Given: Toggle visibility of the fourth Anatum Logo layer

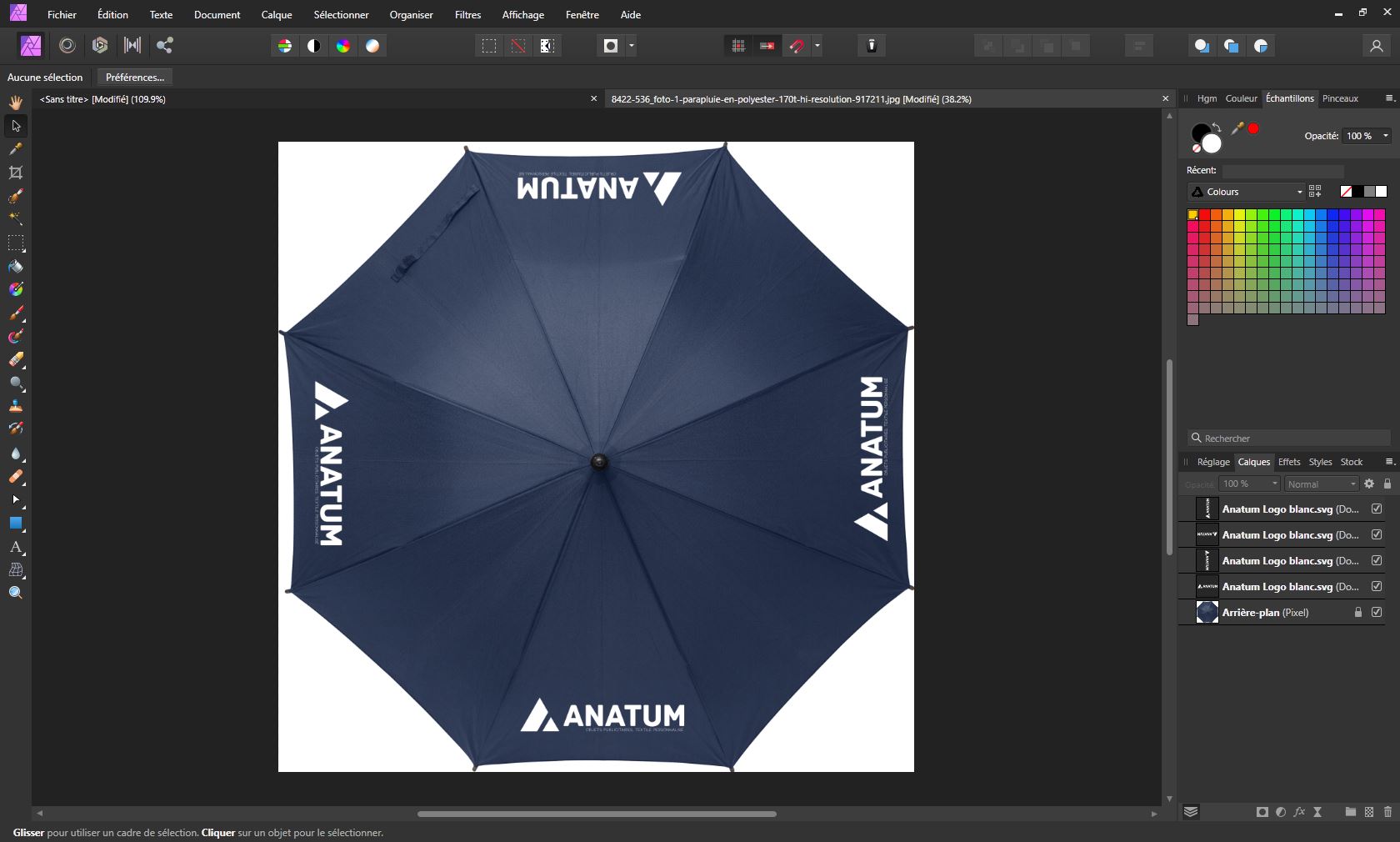Looking at the screenshot, I should point(1377,586).
